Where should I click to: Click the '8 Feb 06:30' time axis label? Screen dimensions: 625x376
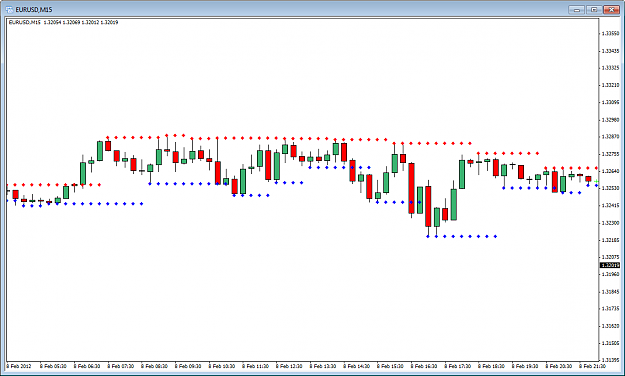point(87,366)
